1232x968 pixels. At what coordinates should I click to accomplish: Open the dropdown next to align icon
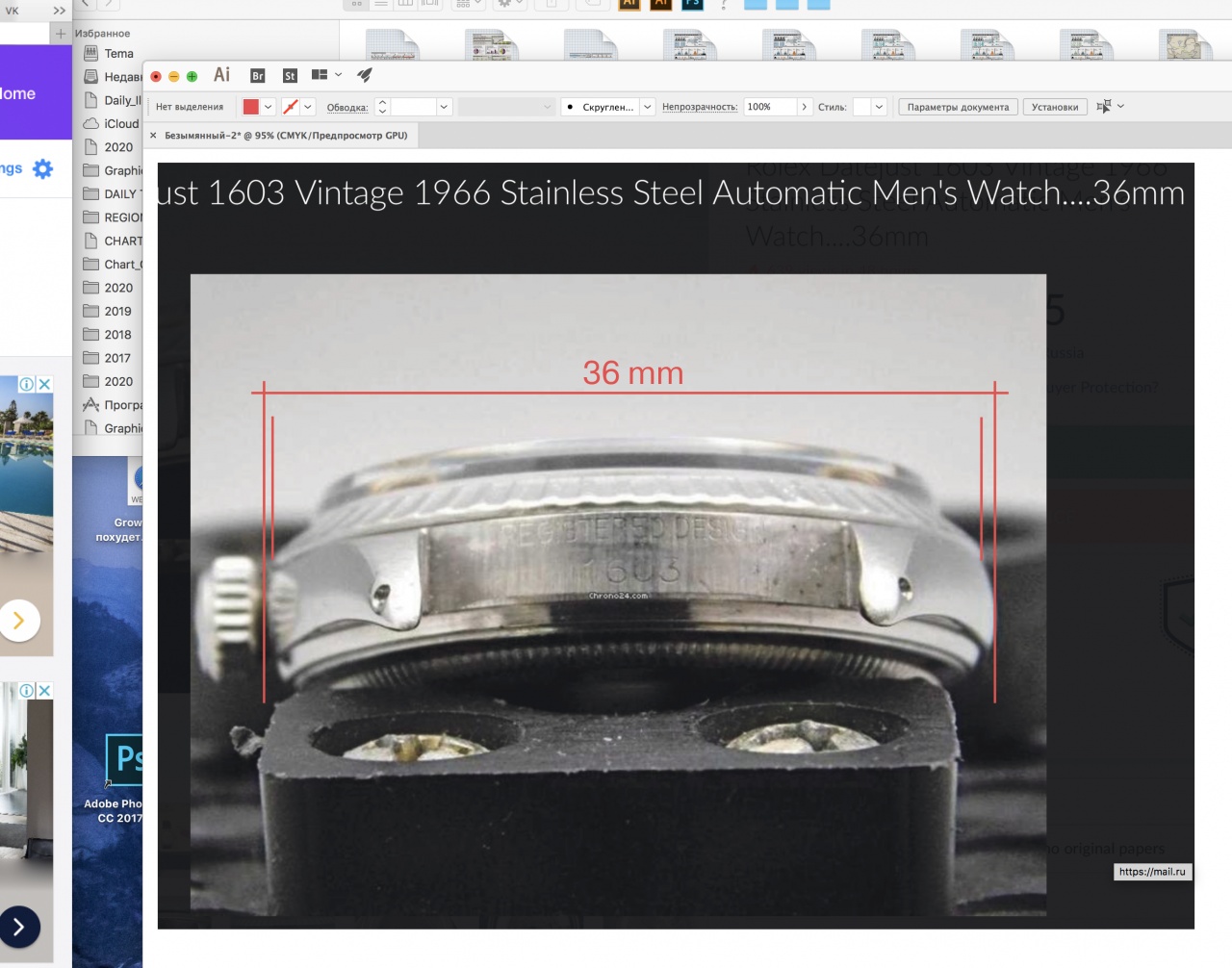(1120, 106)
